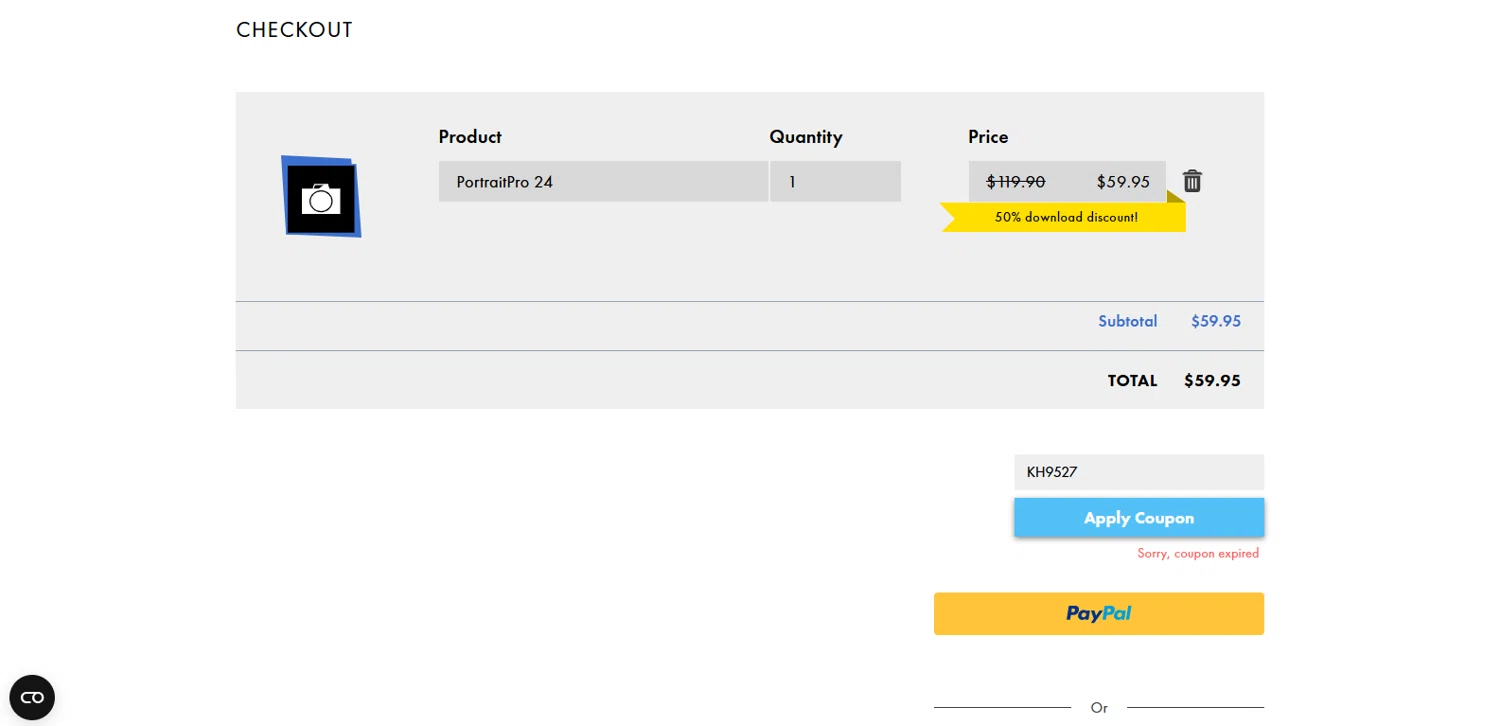Click the struck-through $119.90 original price
Image resolution: width=1500 pixels, height=726 pixels.
click(1016, 182)
